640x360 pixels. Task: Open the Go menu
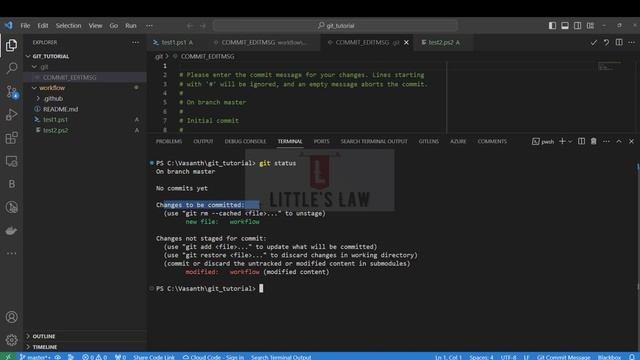tap(113, 26)
